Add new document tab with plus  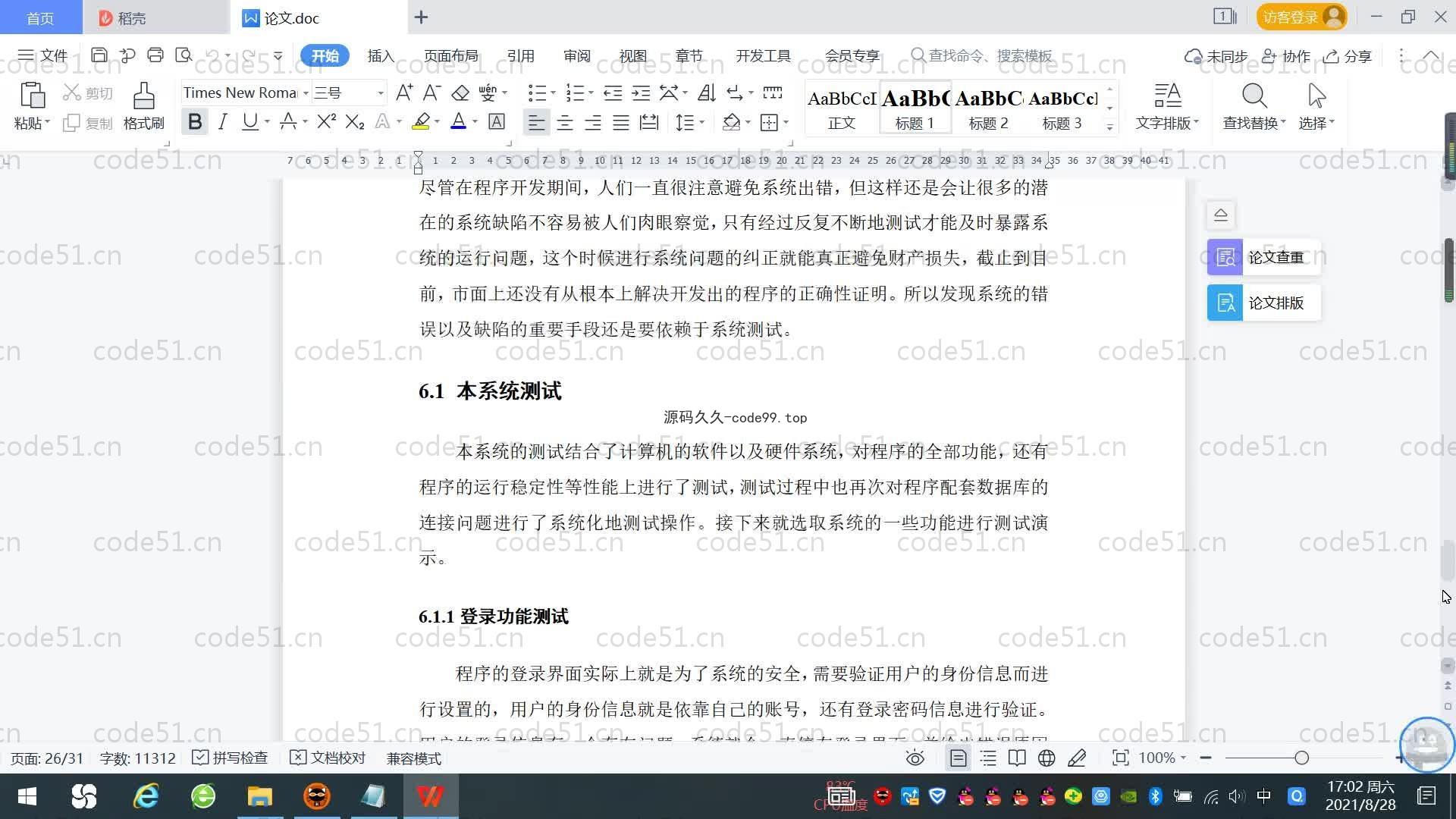(x=422, y=17)
